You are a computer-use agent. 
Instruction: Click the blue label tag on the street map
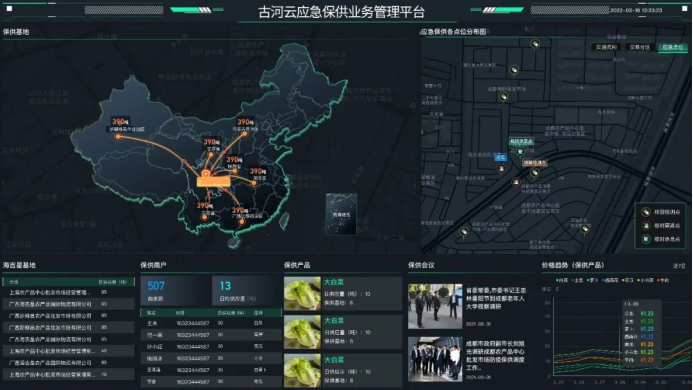point(501,157)
